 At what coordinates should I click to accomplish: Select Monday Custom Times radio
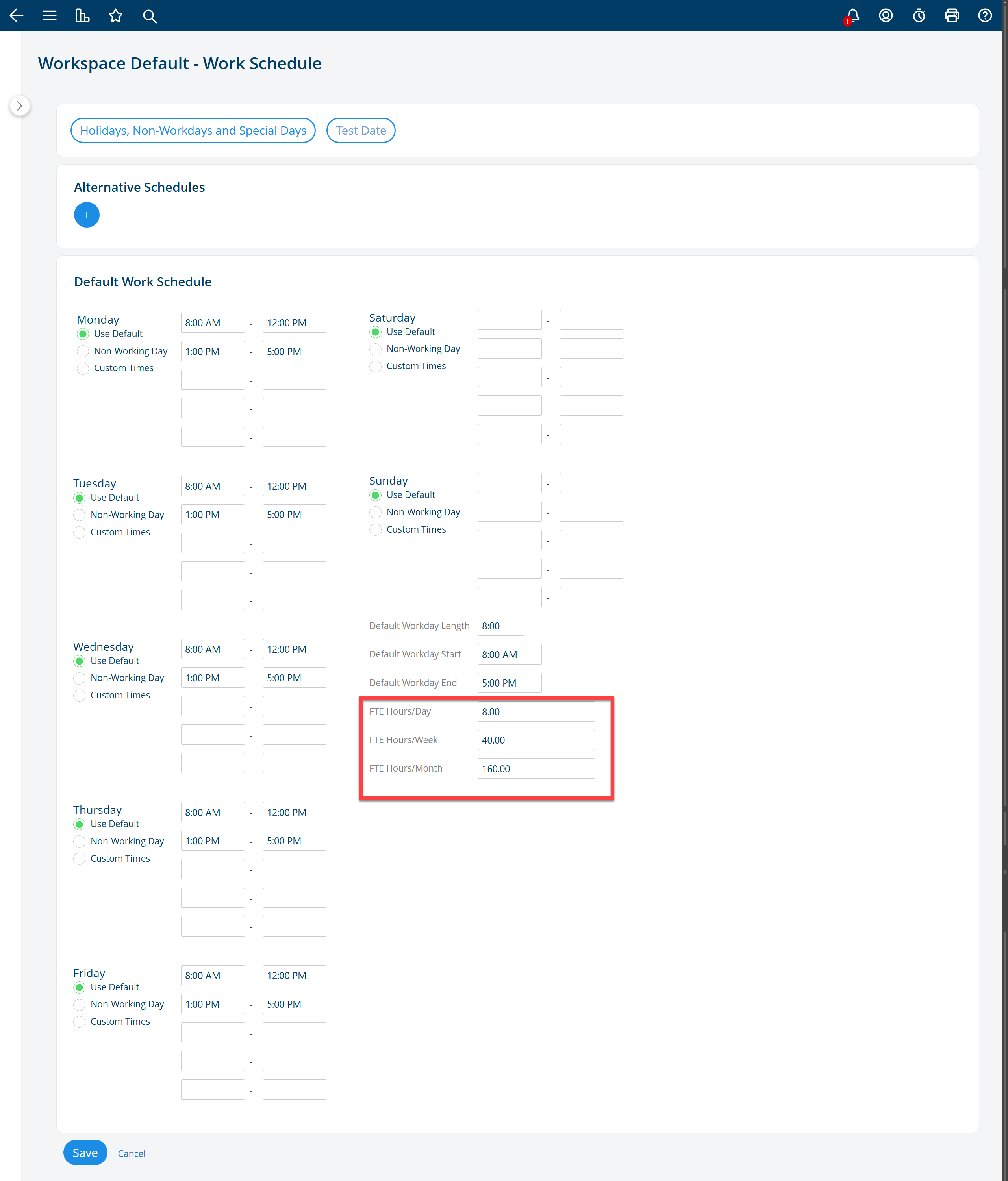pos(83,368)
